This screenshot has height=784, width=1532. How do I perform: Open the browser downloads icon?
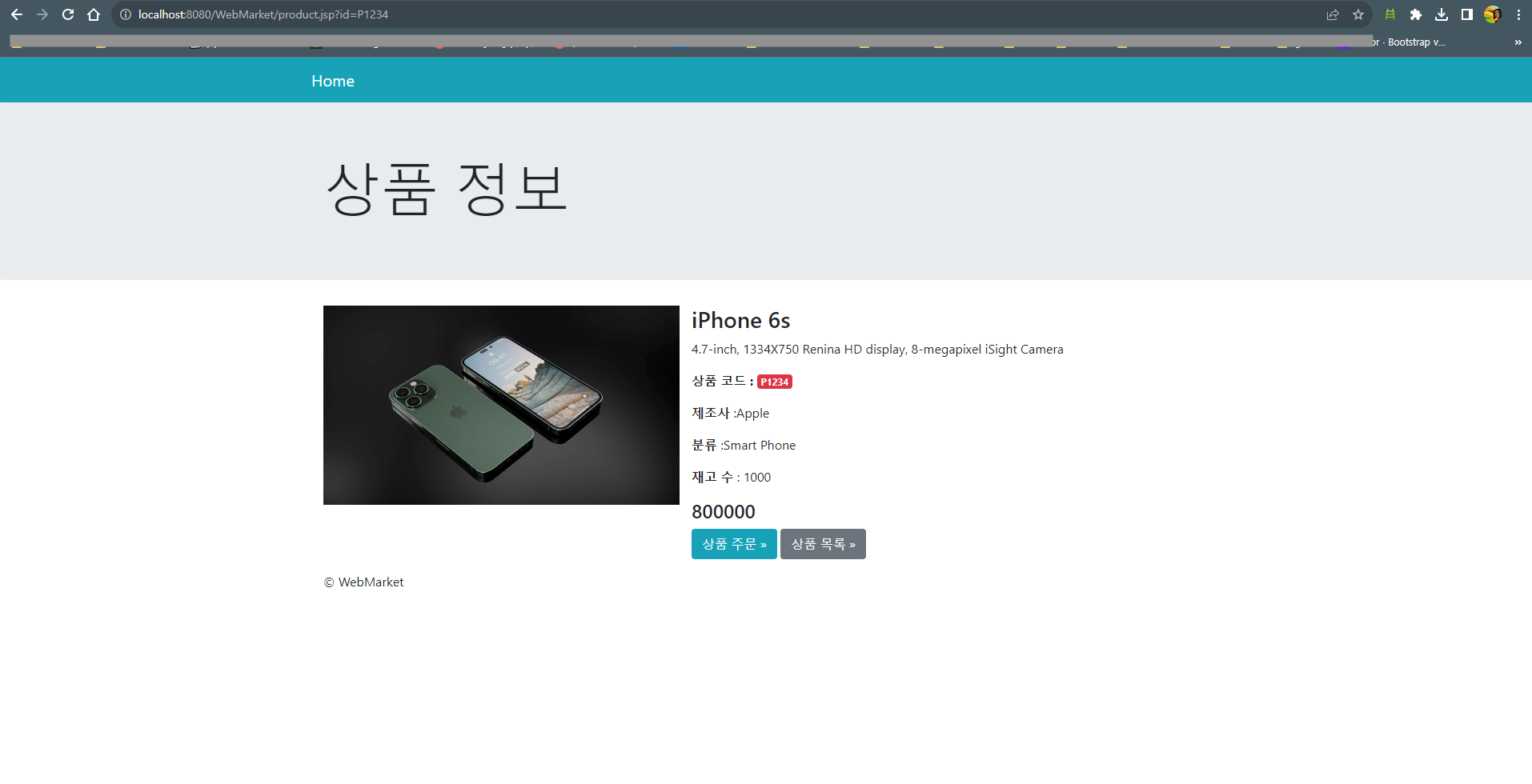tap(1442, 14)
